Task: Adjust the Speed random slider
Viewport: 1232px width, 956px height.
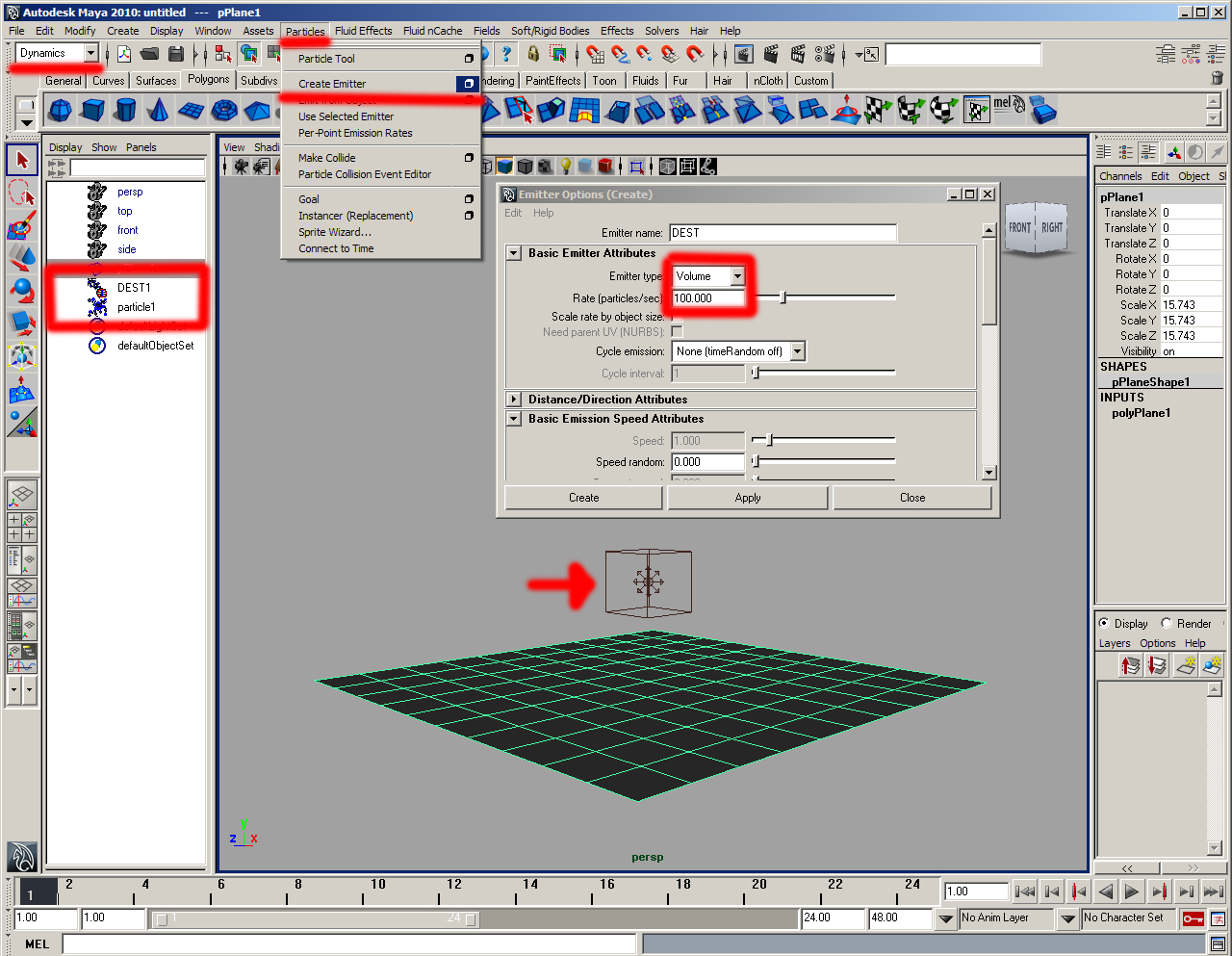Action: tap(756, 462)
